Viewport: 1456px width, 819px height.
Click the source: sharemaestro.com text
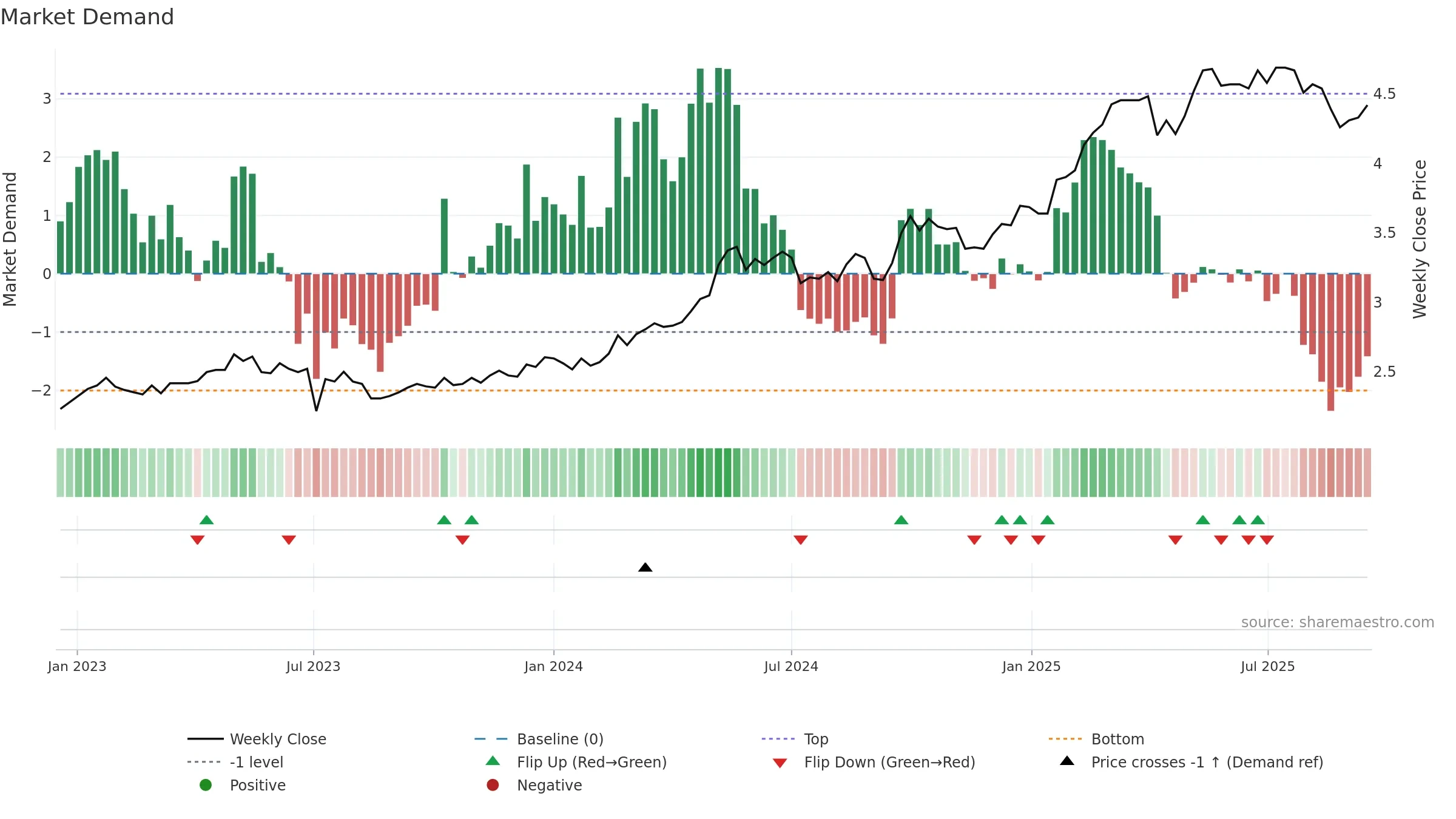(x=1338, y=622)
